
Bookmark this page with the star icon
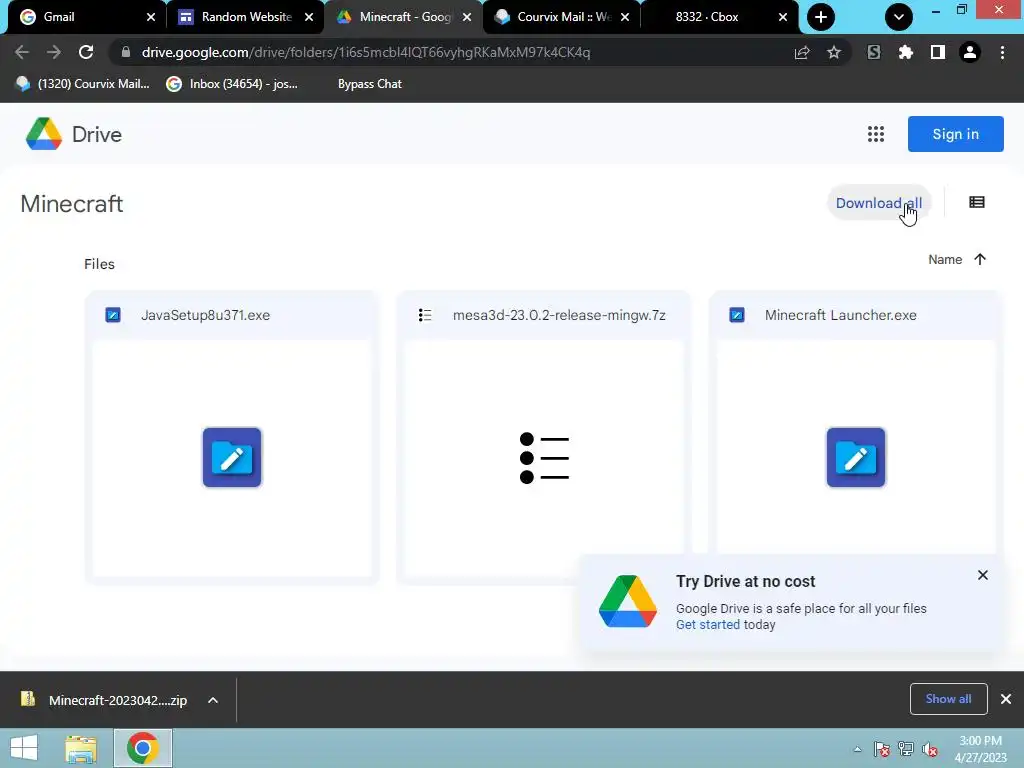point(834,52)
